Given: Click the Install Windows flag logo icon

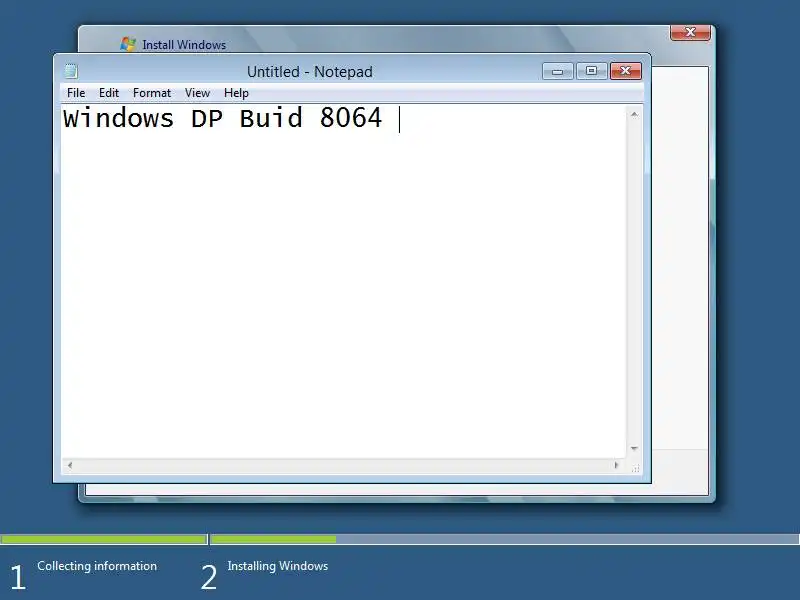Looking at the screenshot, I should point(128,44).
